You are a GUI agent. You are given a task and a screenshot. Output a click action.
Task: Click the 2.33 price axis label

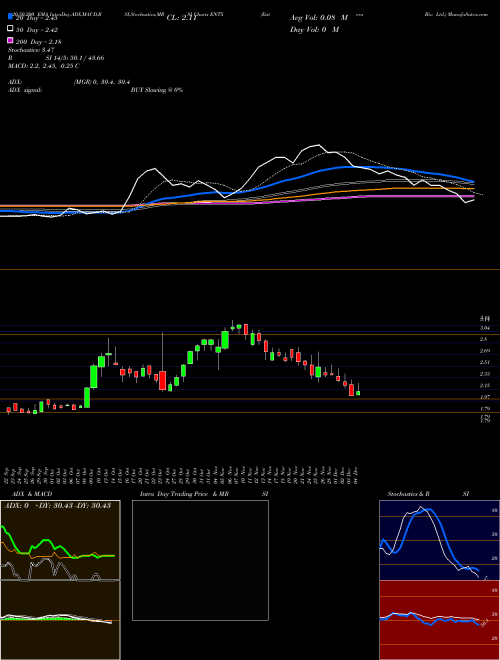[x=484, y=374]
